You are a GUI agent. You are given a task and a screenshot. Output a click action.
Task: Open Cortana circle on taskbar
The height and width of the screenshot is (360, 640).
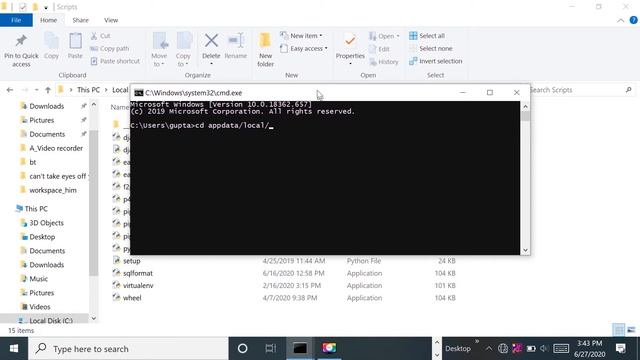tap(242, 349)
